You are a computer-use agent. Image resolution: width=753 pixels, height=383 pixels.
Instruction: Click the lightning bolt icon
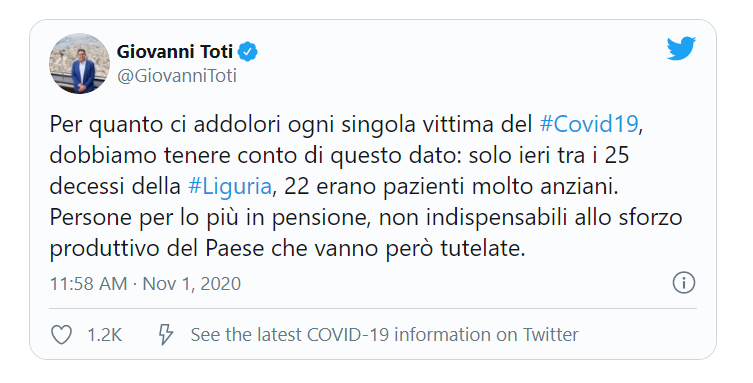[x=166, y=335]
